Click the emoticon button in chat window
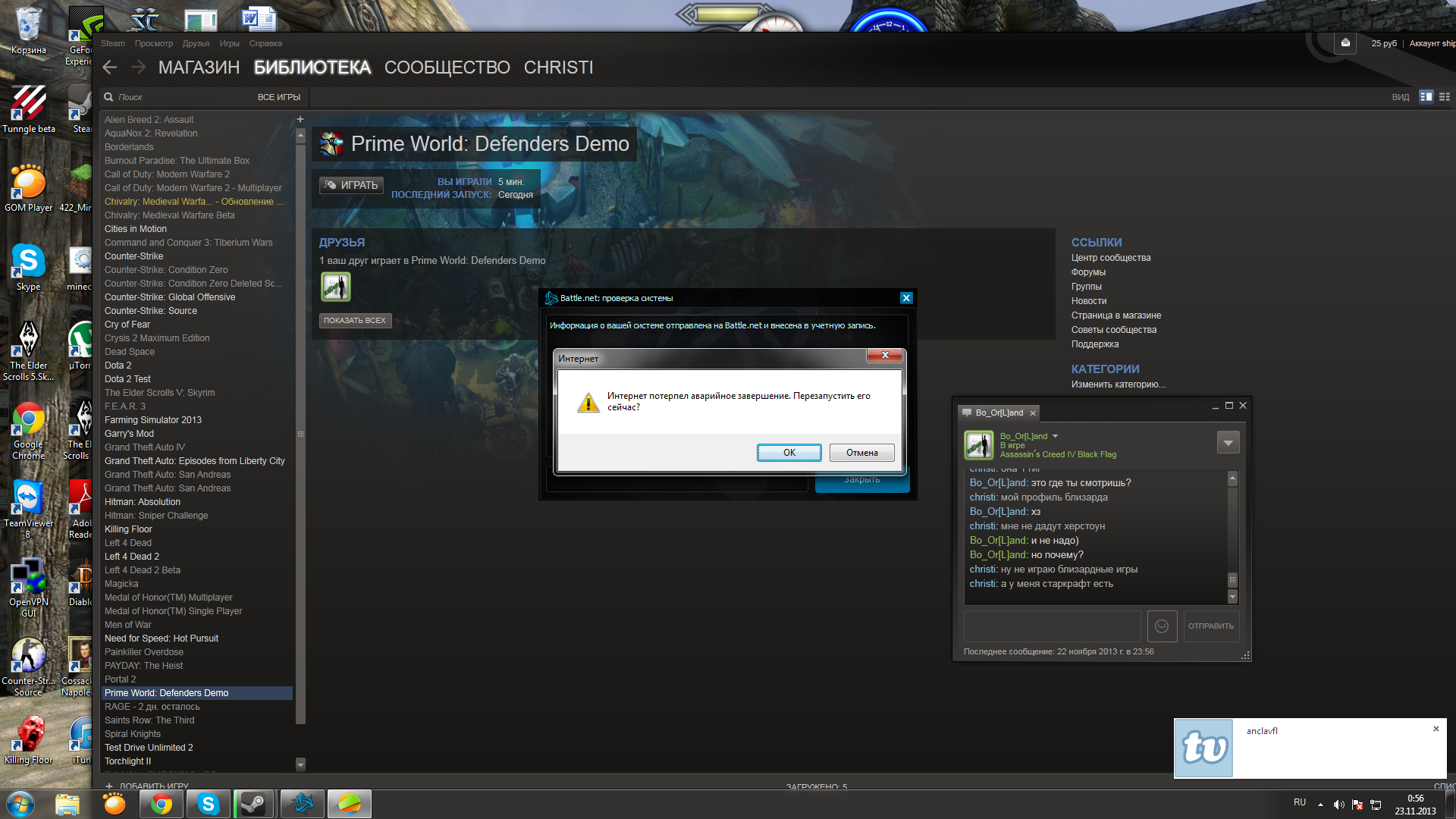The height and width of the screenshot is (819, 1456). tap(1162, 626)
